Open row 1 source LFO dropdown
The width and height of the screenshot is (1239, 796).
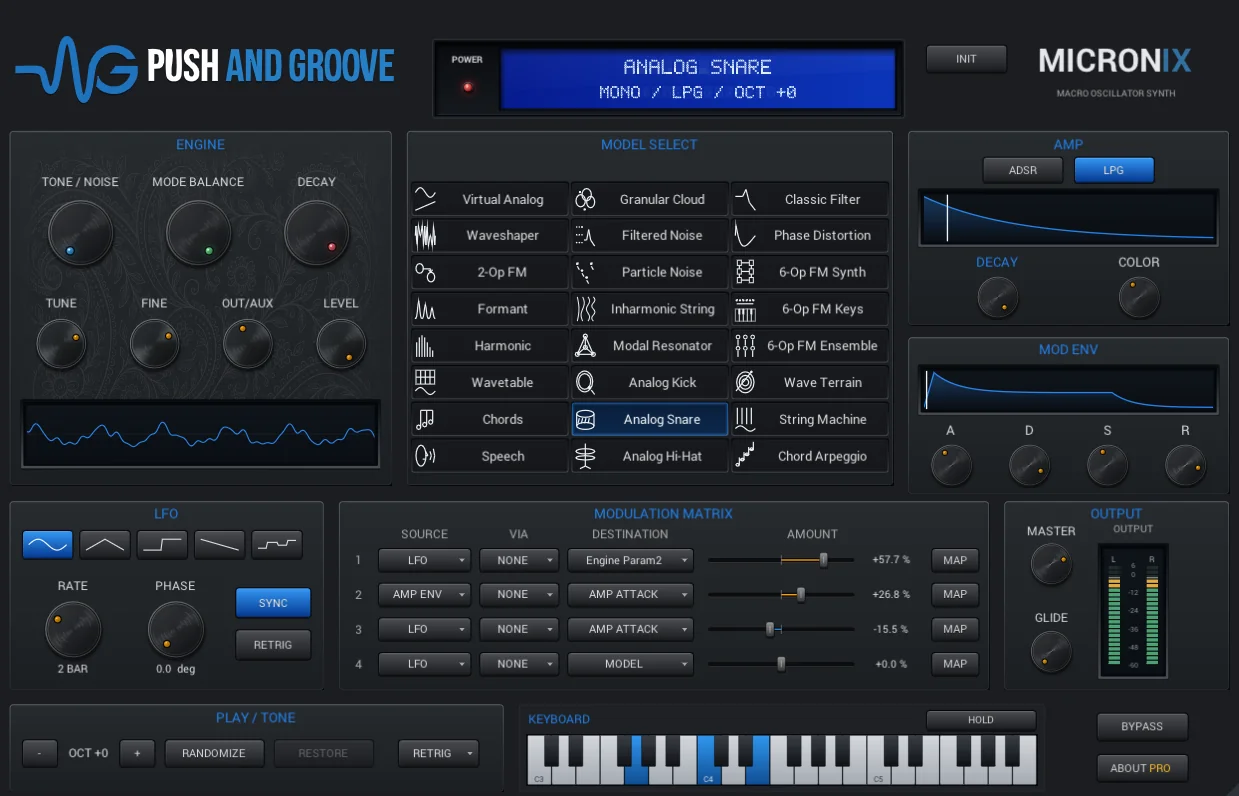(424, 560)
